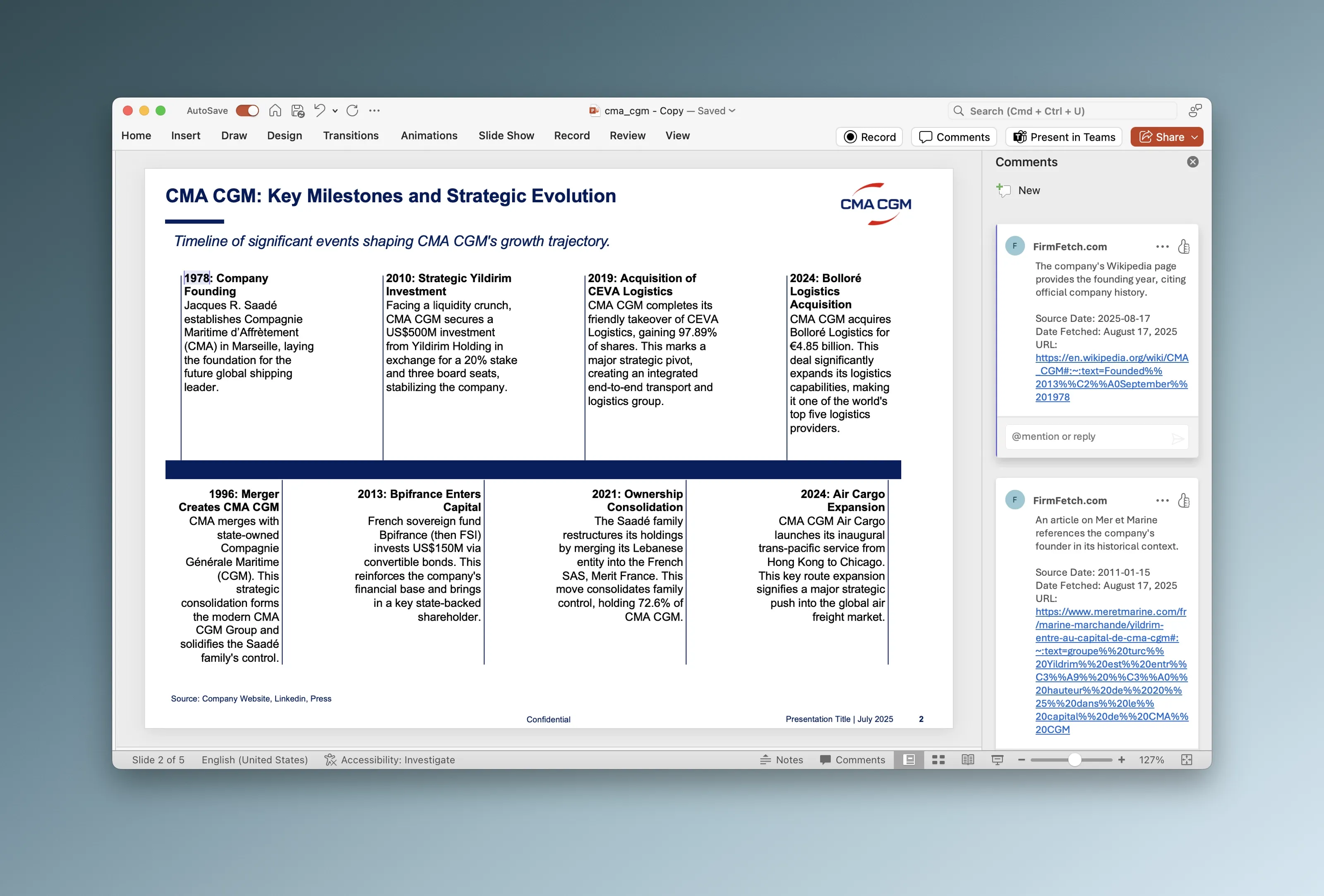1324x896 pixels.
Task: Click the Comments button in ribbon
Action: point(954,137)
